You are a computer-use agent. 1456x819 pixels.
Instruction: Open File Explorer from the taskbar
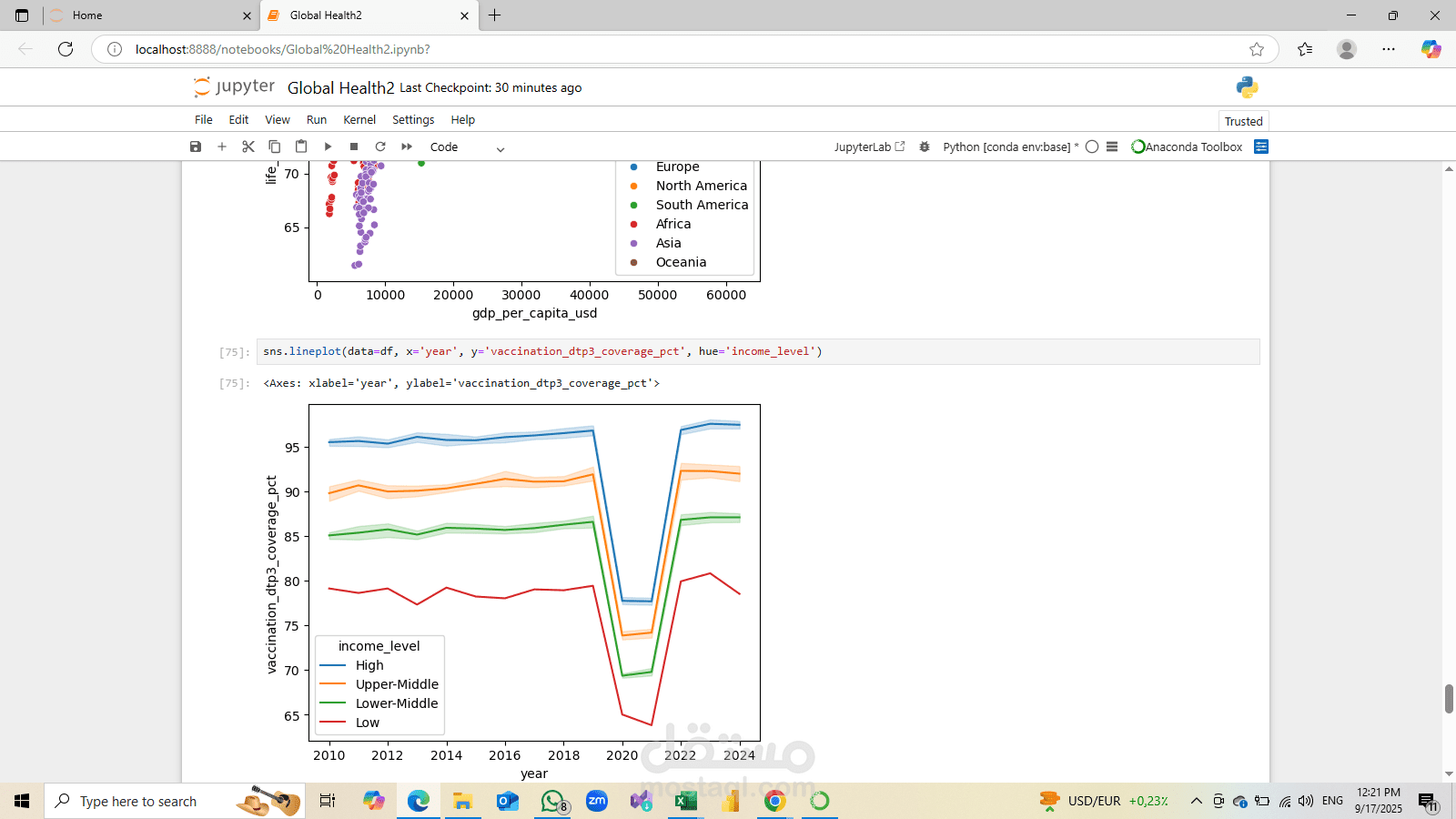click(463, 801)
